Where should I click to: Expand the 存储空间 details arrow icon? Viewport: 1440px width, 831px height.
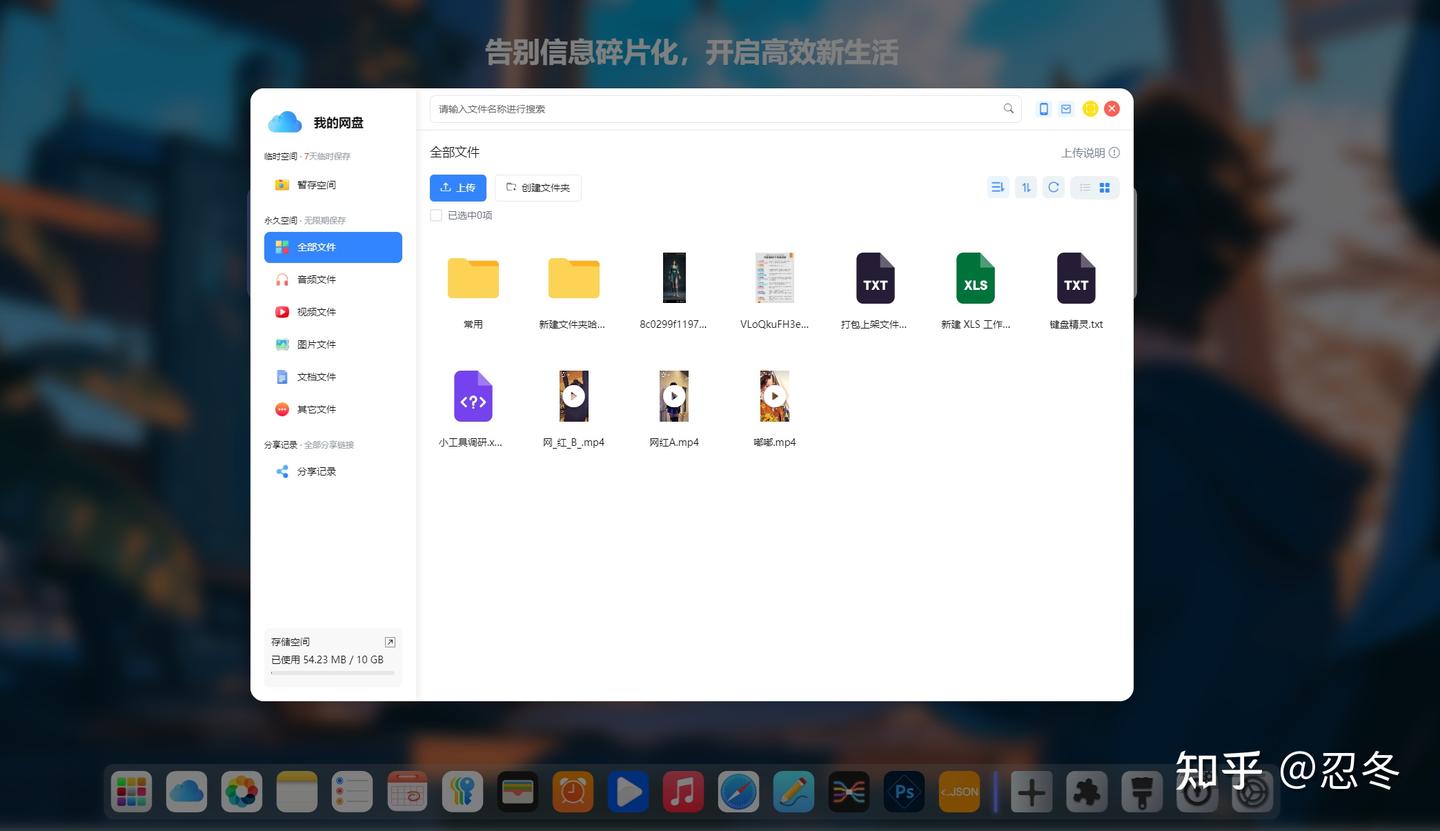point(390,642)
